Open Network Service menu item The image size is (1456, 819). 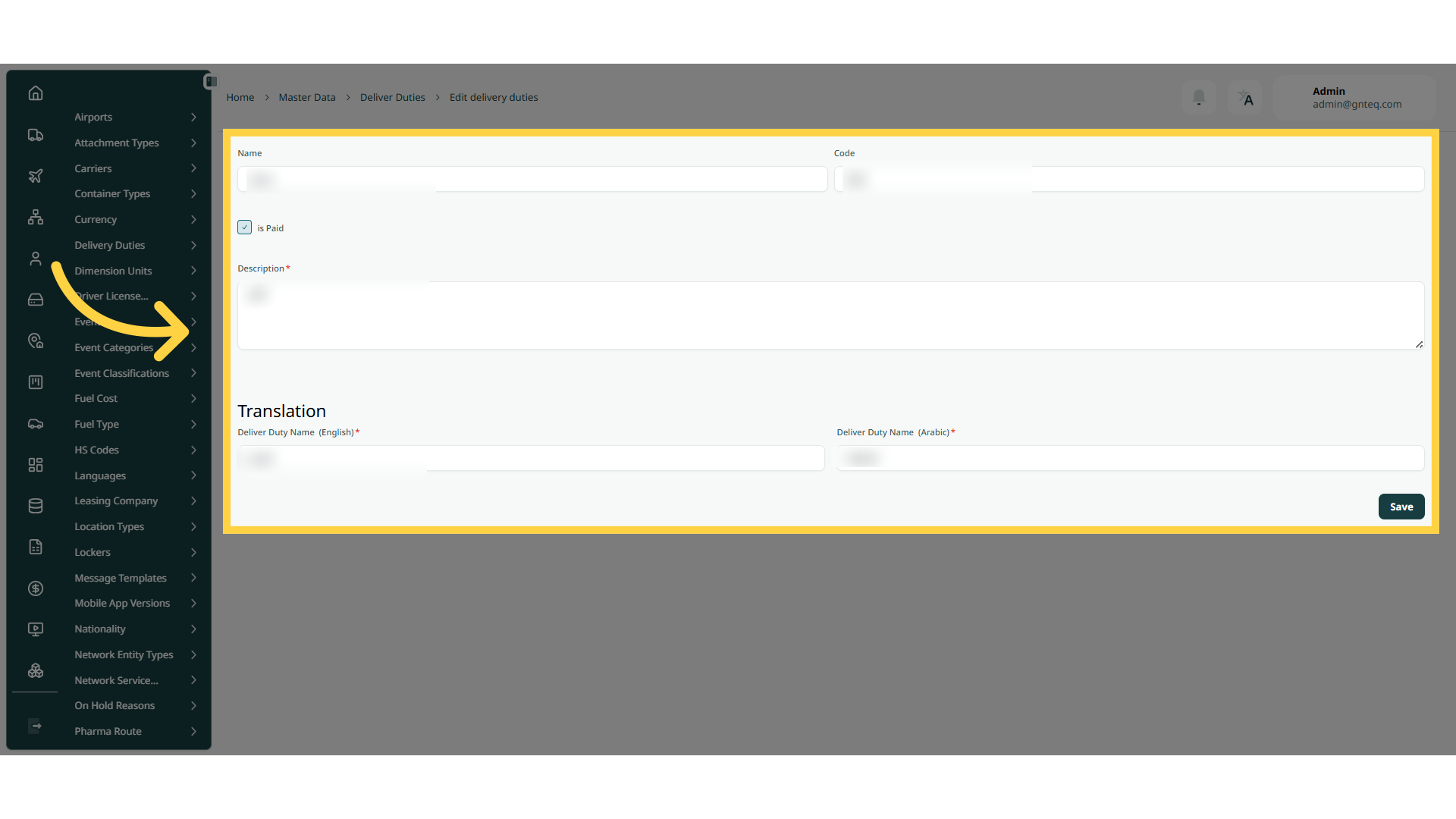point(135,680)
